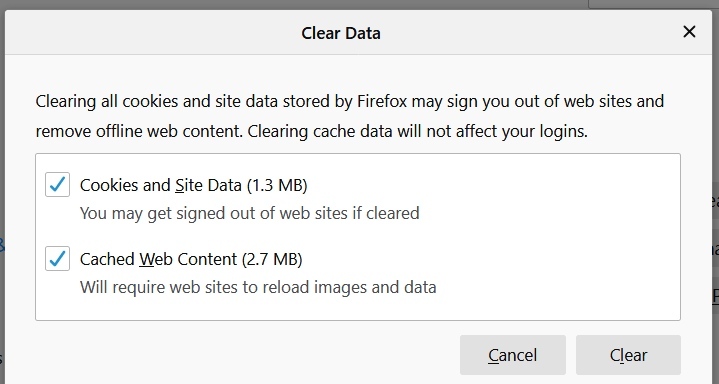The height and width of the screenshot is (384, 719).
Task: Uncheck the Cached Web Content checkbox
Action: tap(57, 258)
